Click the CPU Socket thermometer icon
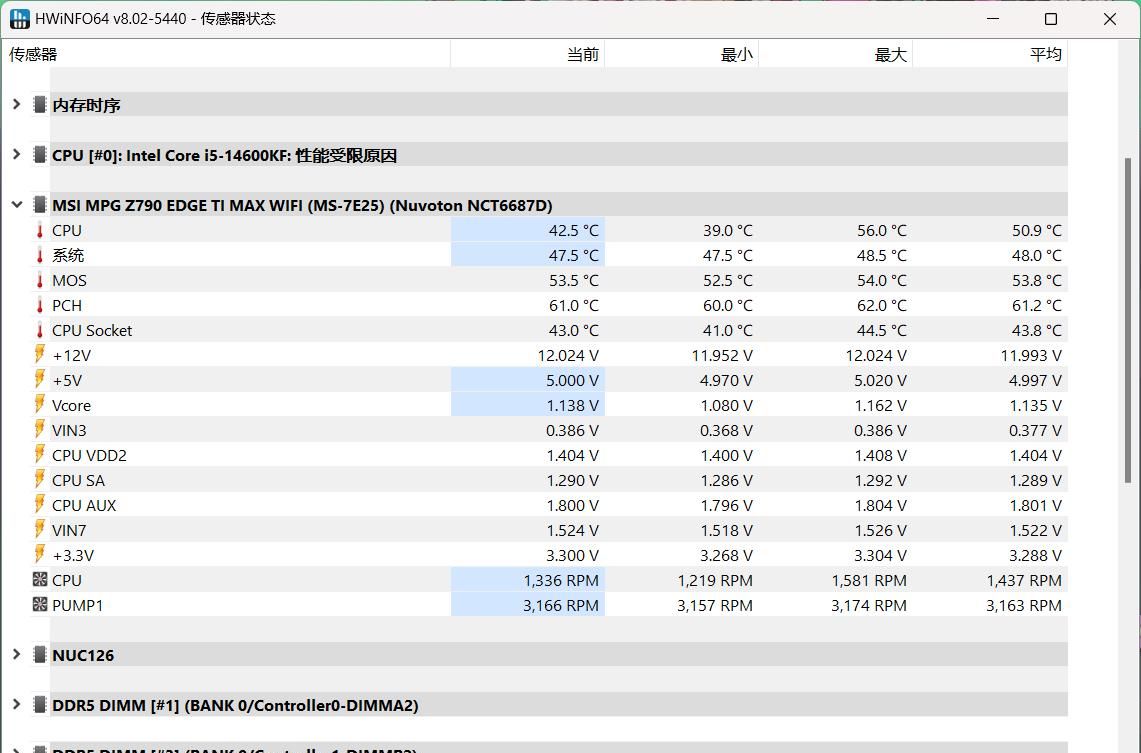The height and width of the screenshot is (753, 1141). click(39, 330)
